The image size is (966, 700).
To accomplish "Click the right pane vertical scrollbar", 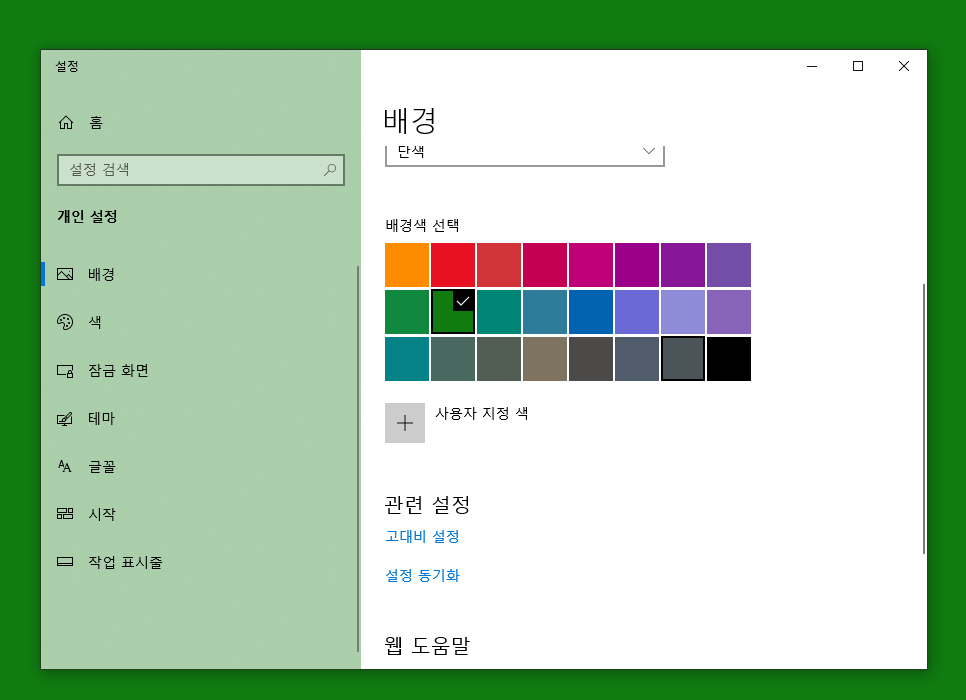I will coord(923,419).
